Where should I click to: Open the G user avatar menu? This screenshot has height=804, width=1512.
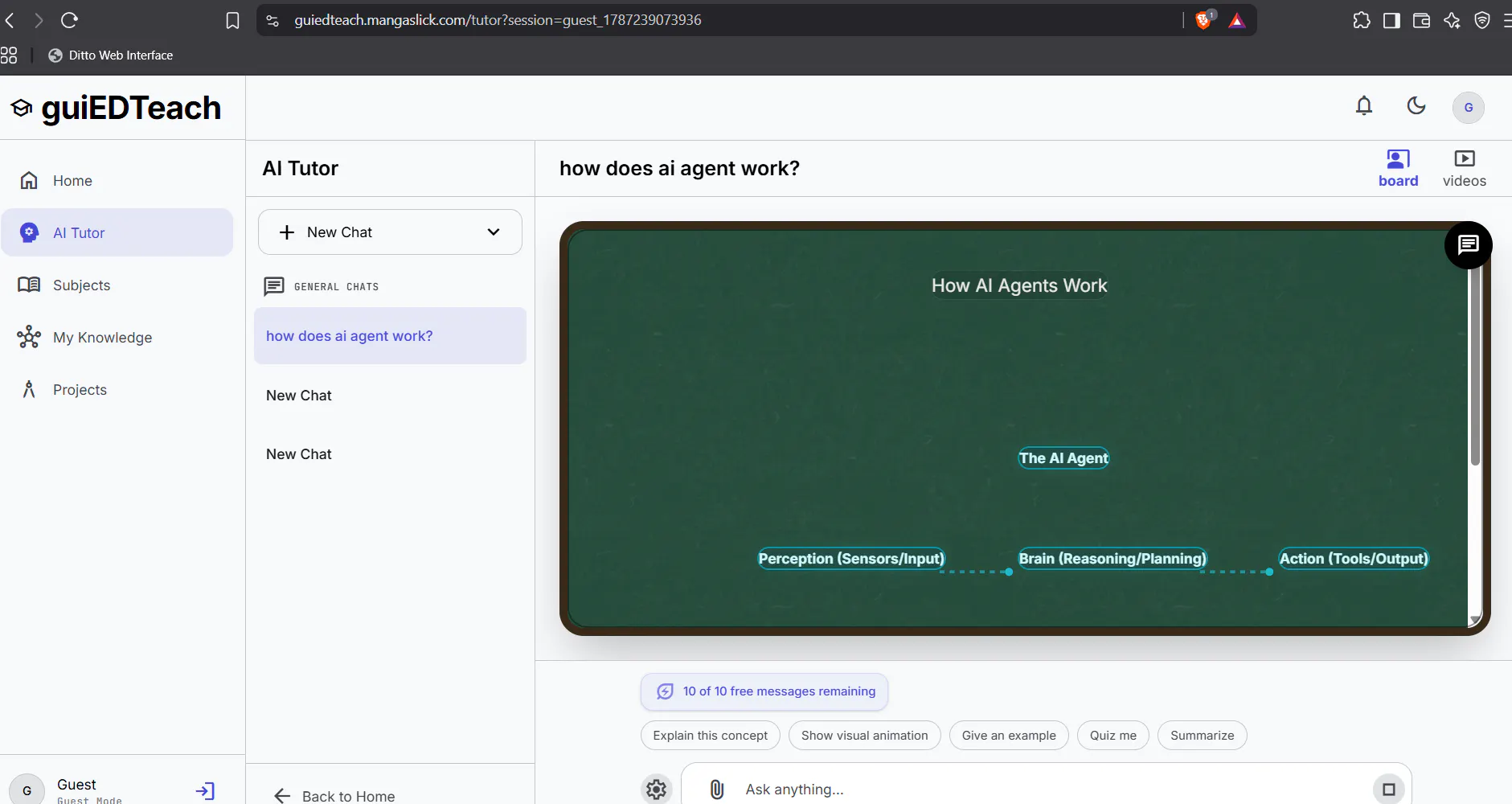click(1469, 107)
